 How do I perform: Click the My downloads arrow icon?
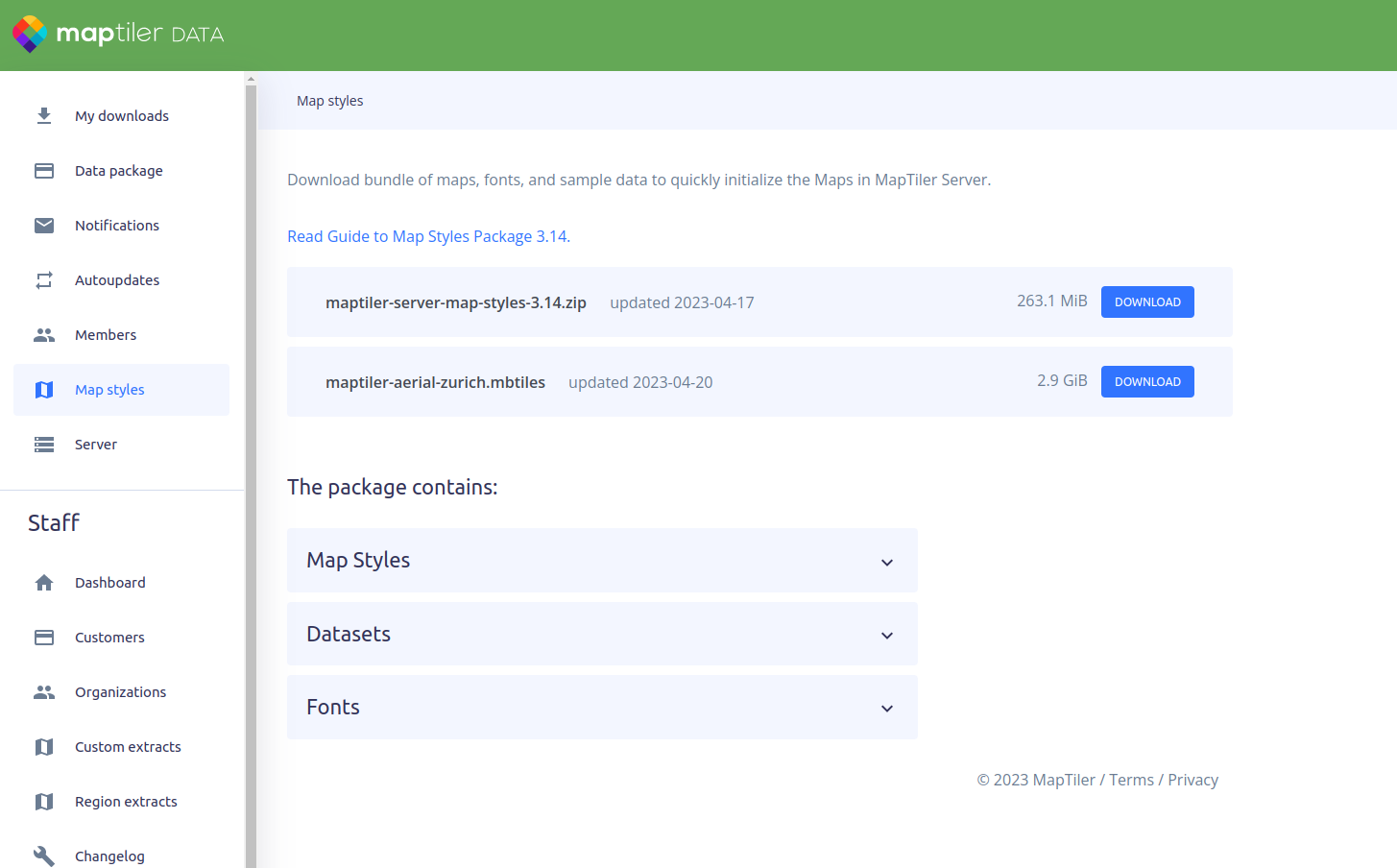coord(44,116)
